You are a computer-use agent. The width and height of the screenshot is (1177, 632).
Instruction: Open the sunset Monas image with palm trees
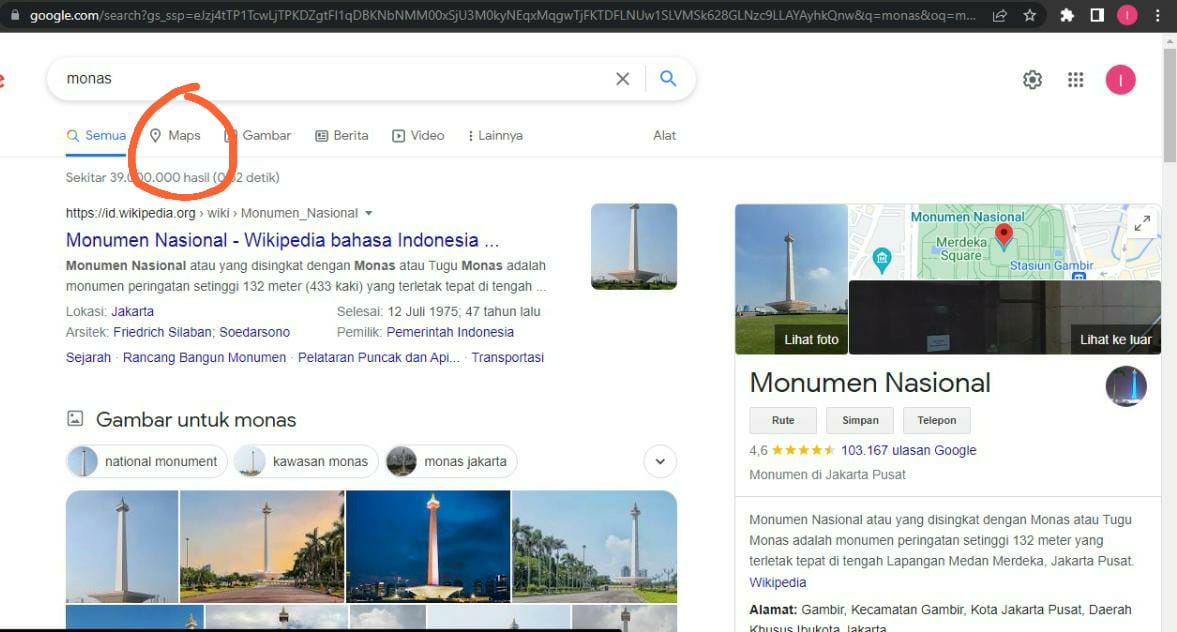coord(262,546)
